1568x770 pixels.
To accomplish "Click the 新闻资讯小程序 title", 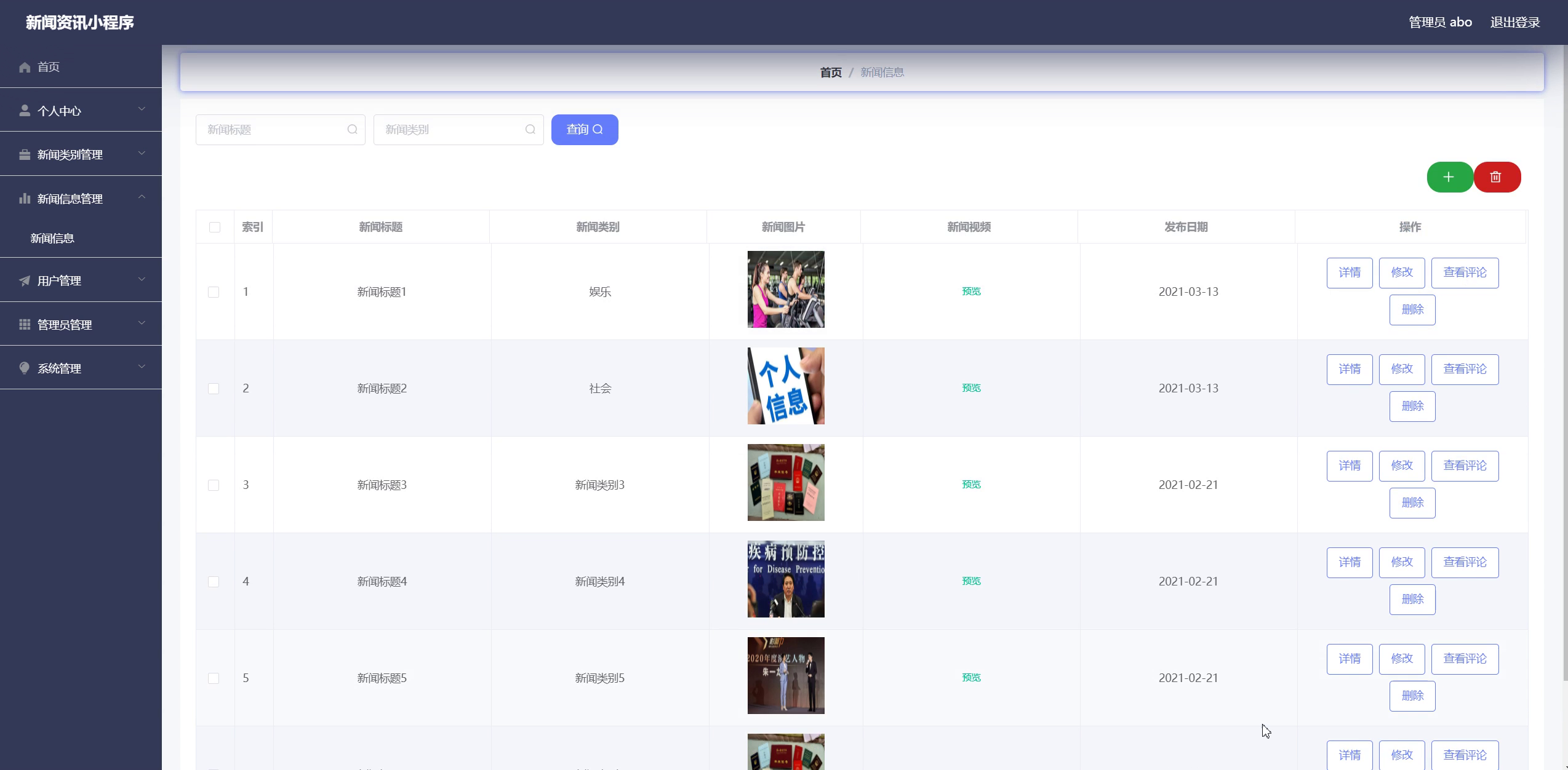I will (80, 23).
